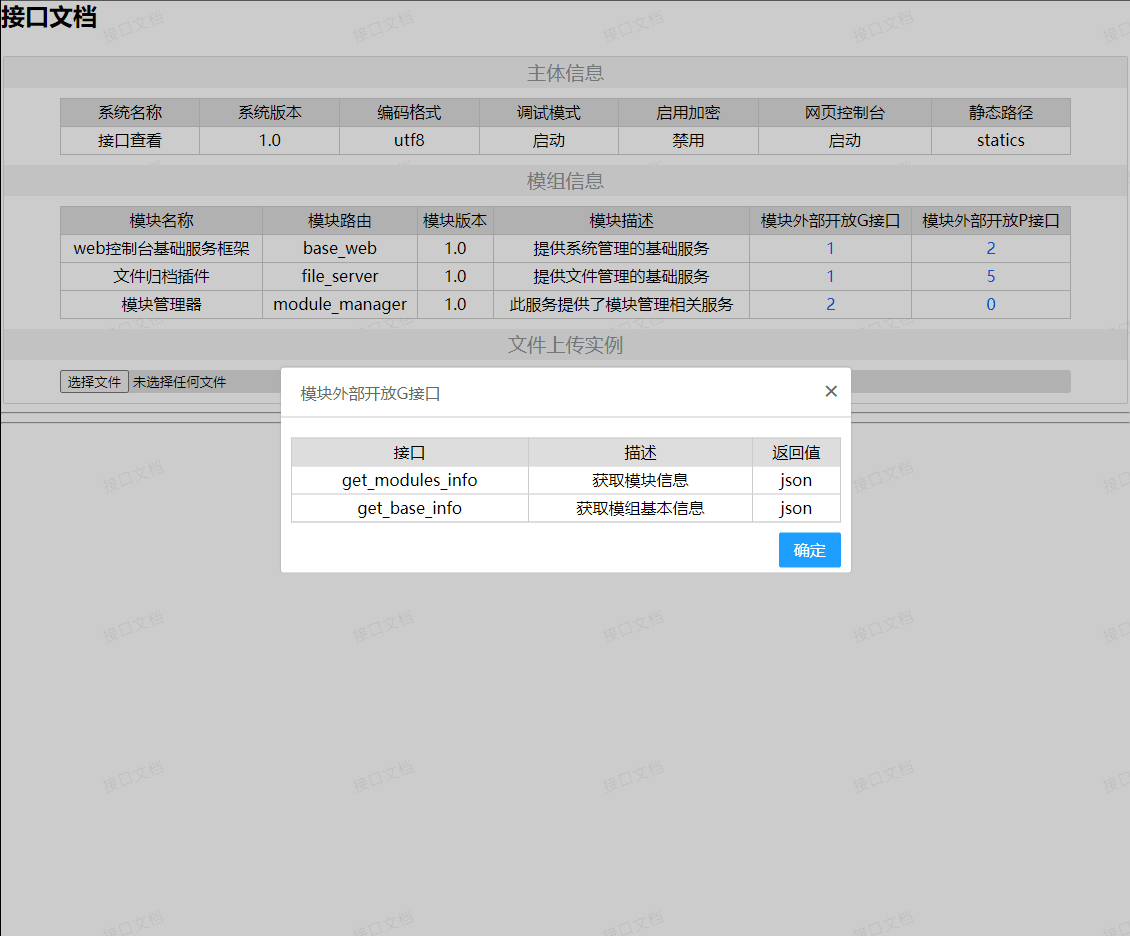Open P接口 count 0 for module_manager row
The width and height of the screenshot is (1130, 936).
(991, 305)
